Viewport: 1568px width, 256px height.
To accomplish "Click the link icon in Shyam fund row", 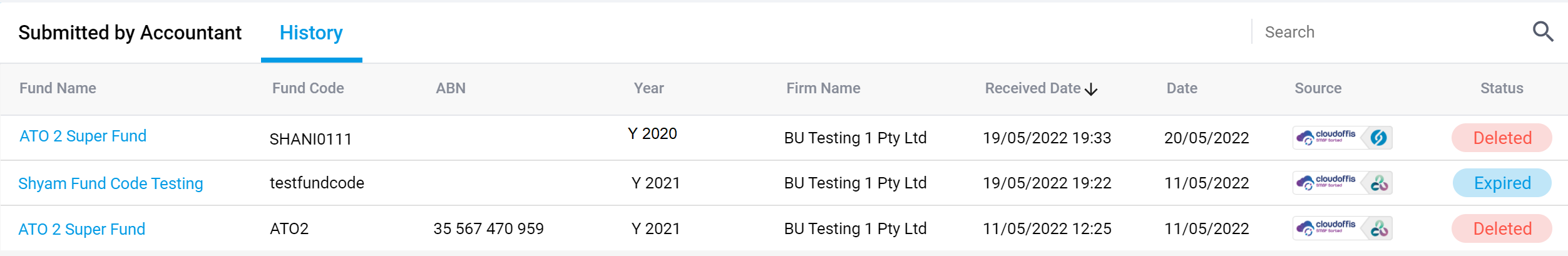I will tap(1379, 183).
